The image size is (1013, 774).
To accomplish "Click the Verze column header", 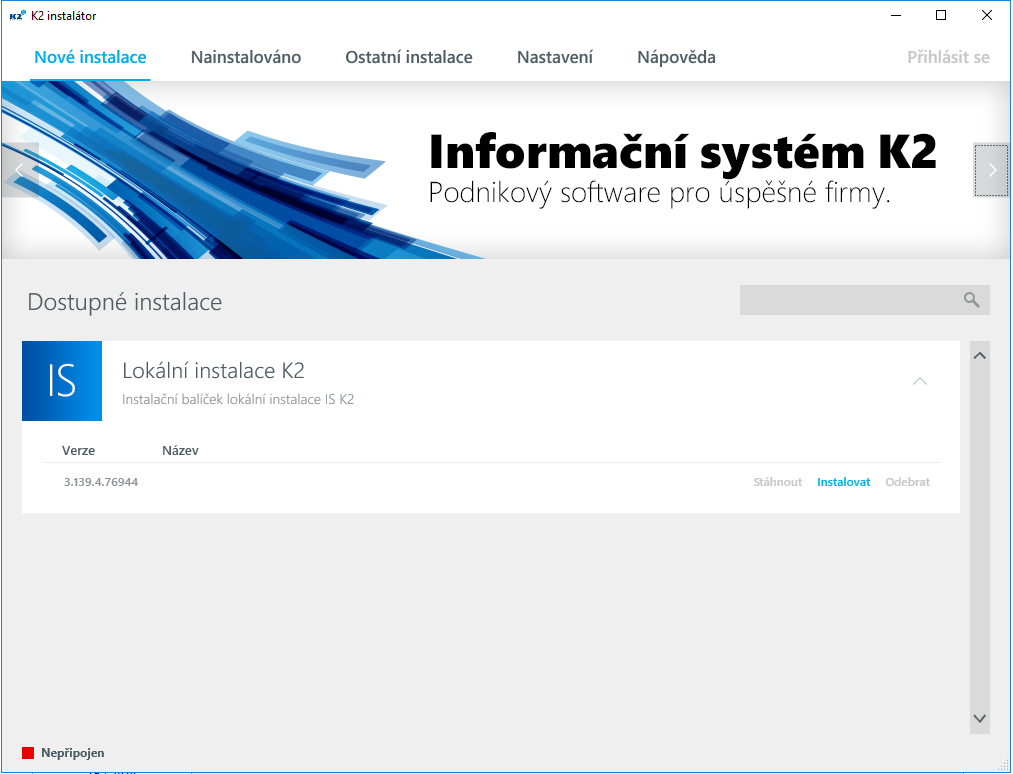I will click(78, 450).
